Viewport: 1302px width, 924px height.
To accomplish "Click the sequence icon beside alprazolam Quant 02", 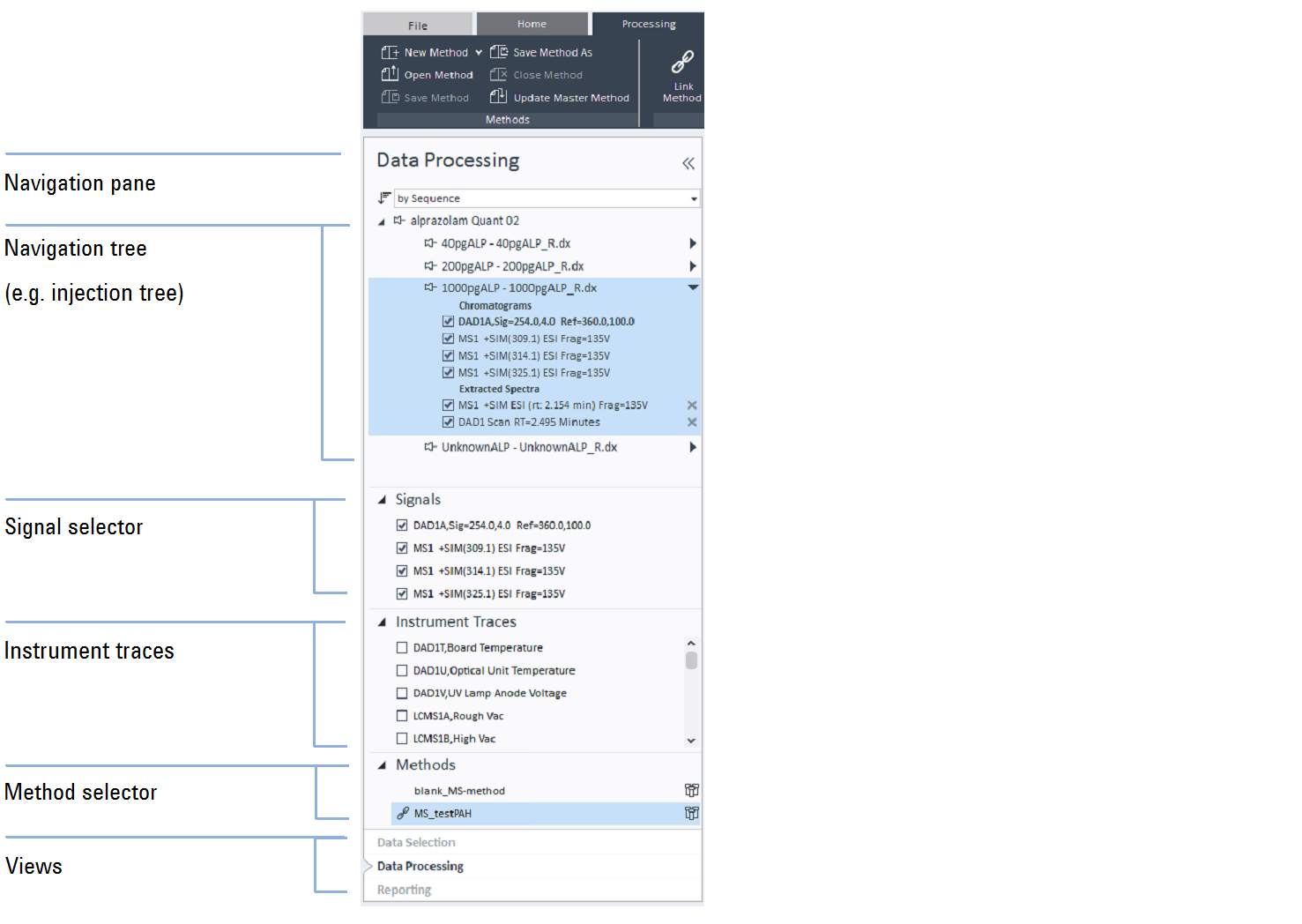I will click(399, 220).
